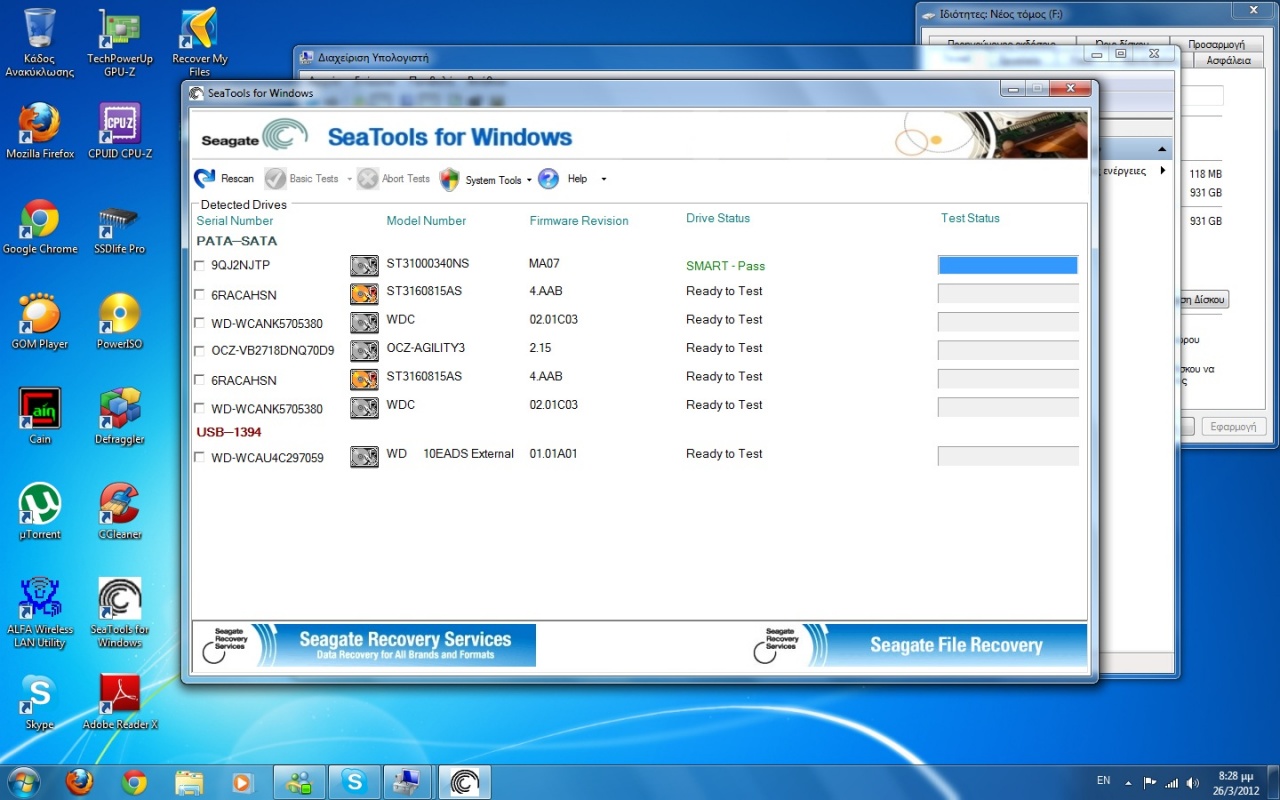
Task: Click the Help question mark icon
Action: 548,179
